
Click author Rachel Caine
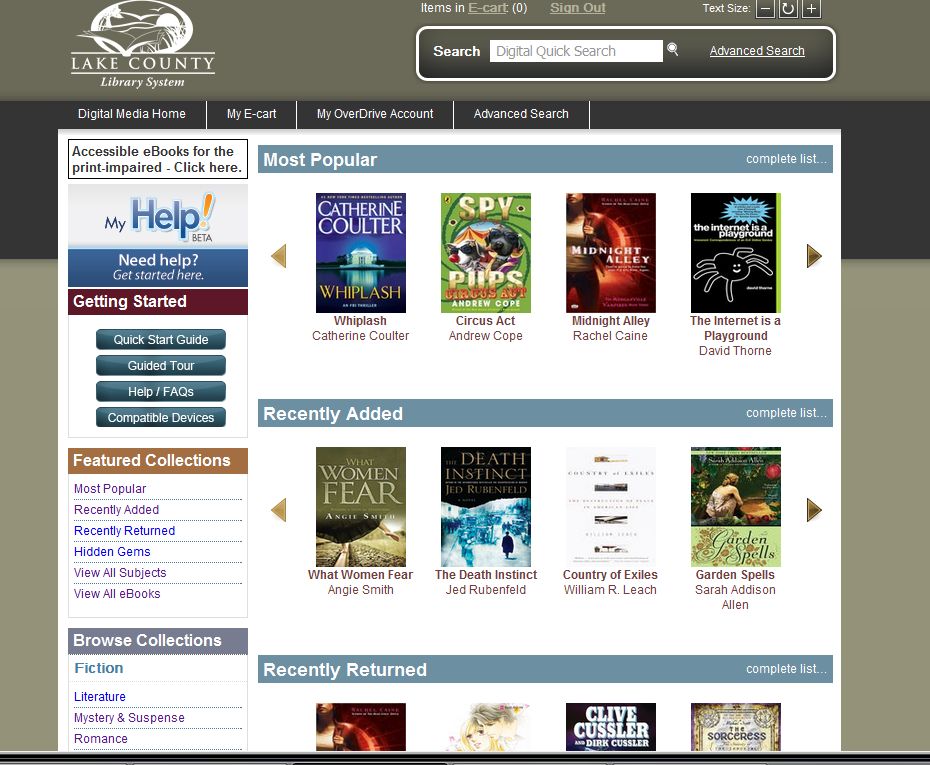pyautogui.click(x=610, y=336)
